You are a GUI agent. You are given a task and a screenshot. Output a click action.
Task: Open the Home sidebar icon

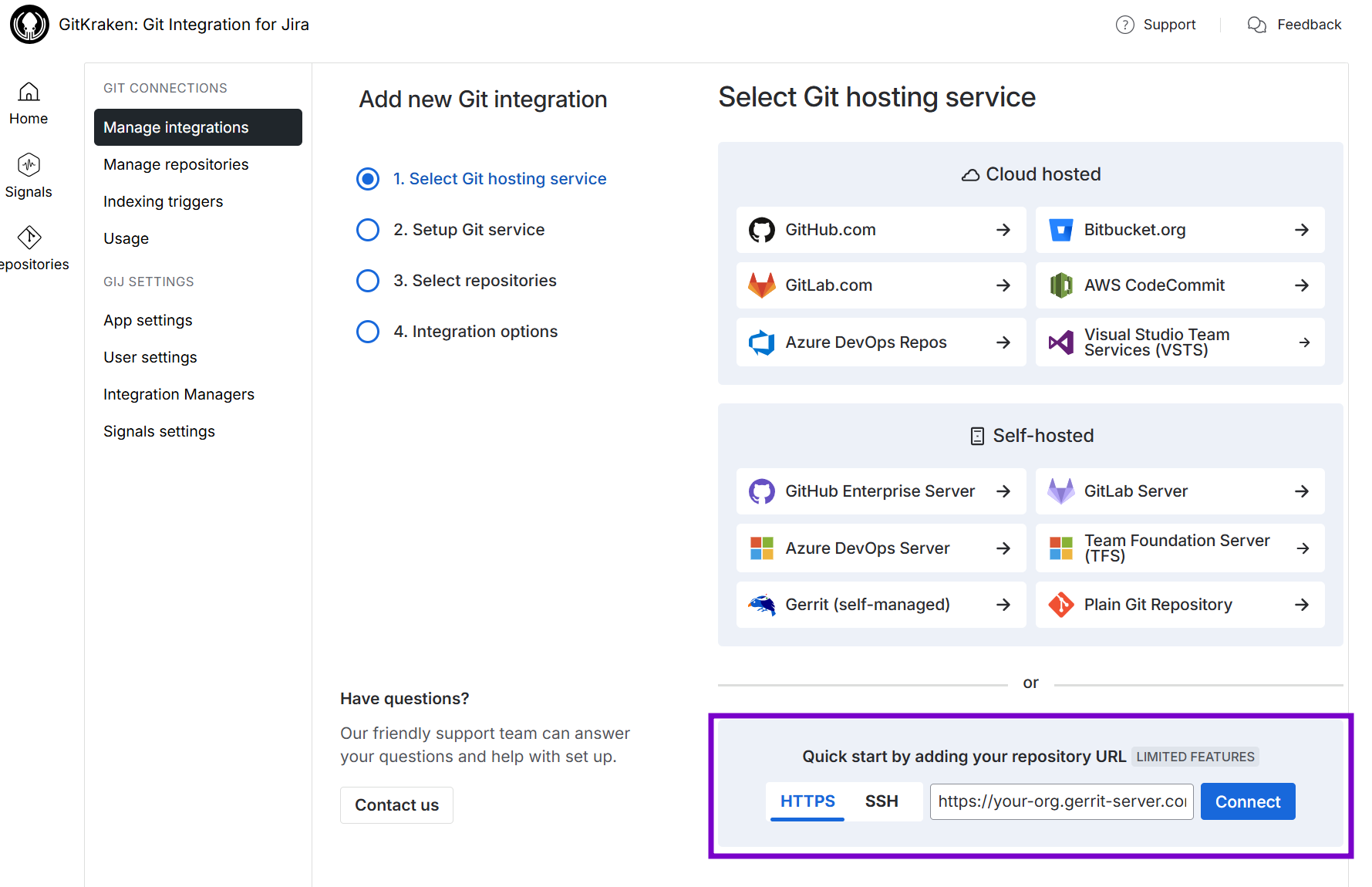point(29,93)
